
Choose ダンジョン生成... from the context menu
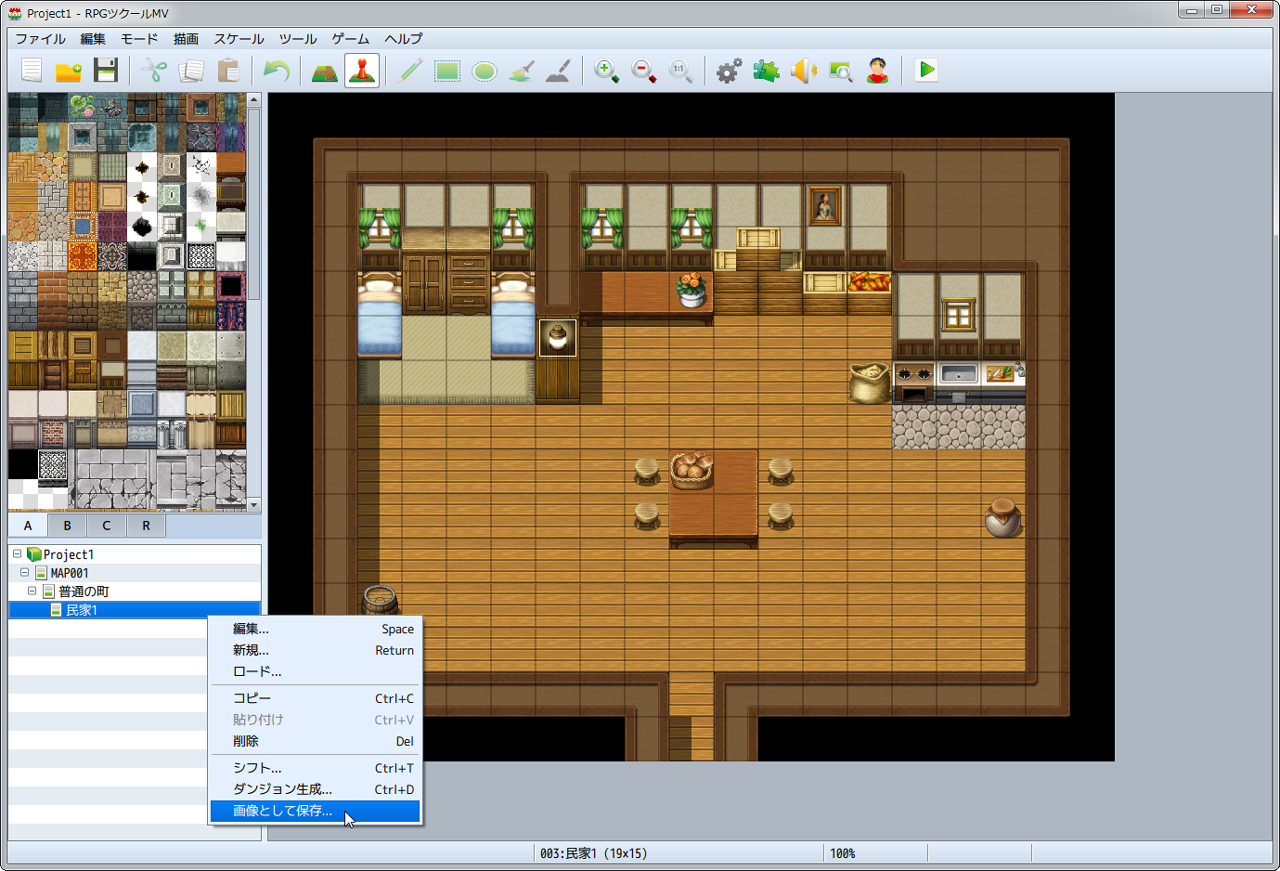coord(315,789)
